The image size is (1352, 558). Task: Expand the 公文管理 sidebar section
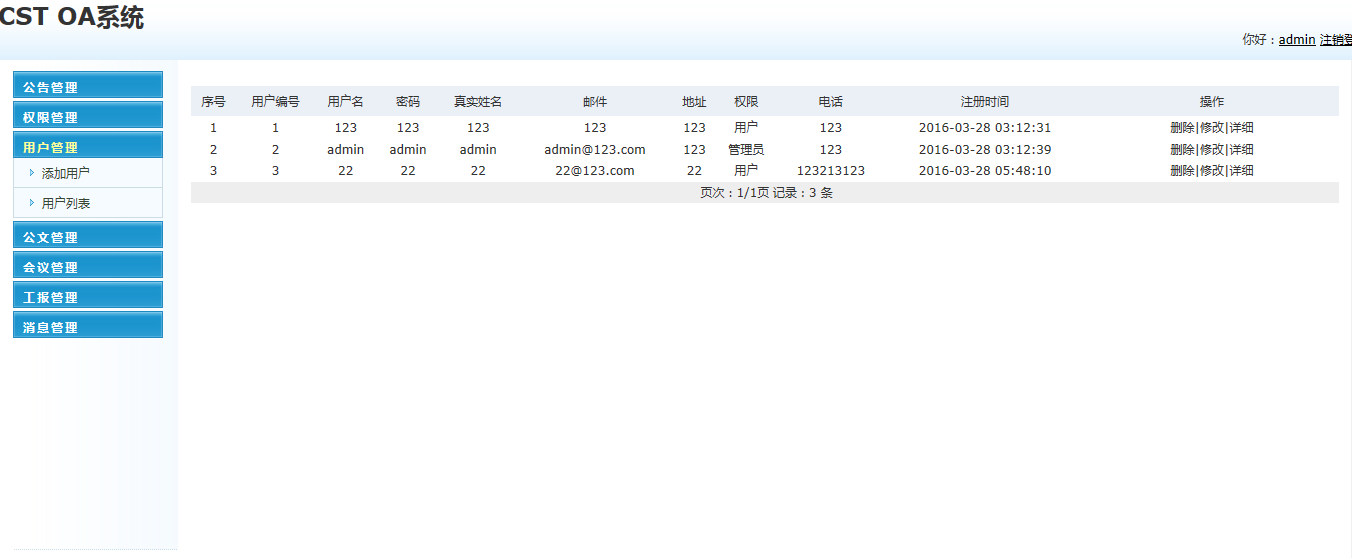point(88,235)
